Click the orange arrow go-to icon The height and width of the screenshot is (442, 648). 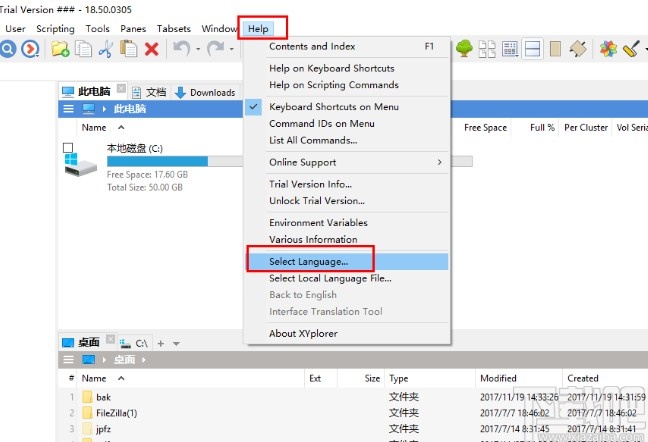click(x=30, y=49)
